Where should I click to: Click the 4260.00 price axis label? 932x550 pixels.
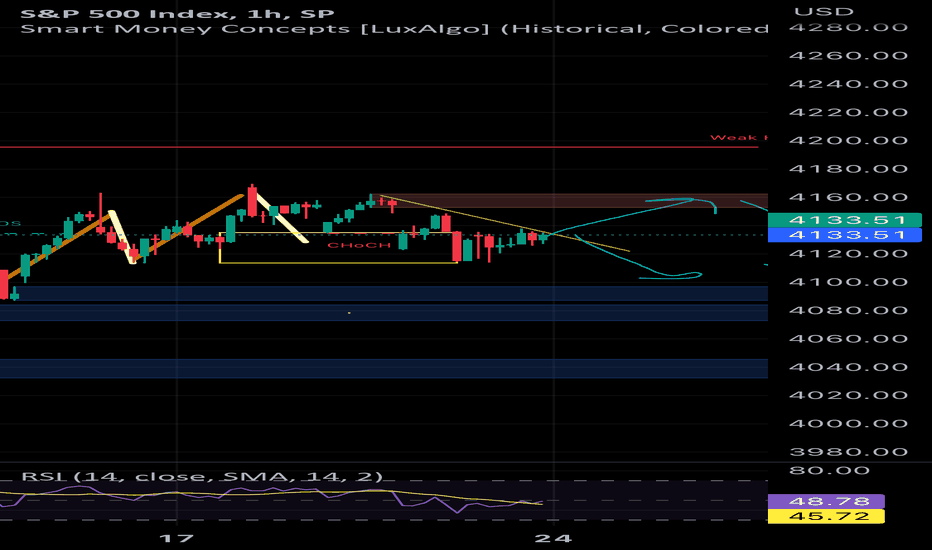coord(848,55)
